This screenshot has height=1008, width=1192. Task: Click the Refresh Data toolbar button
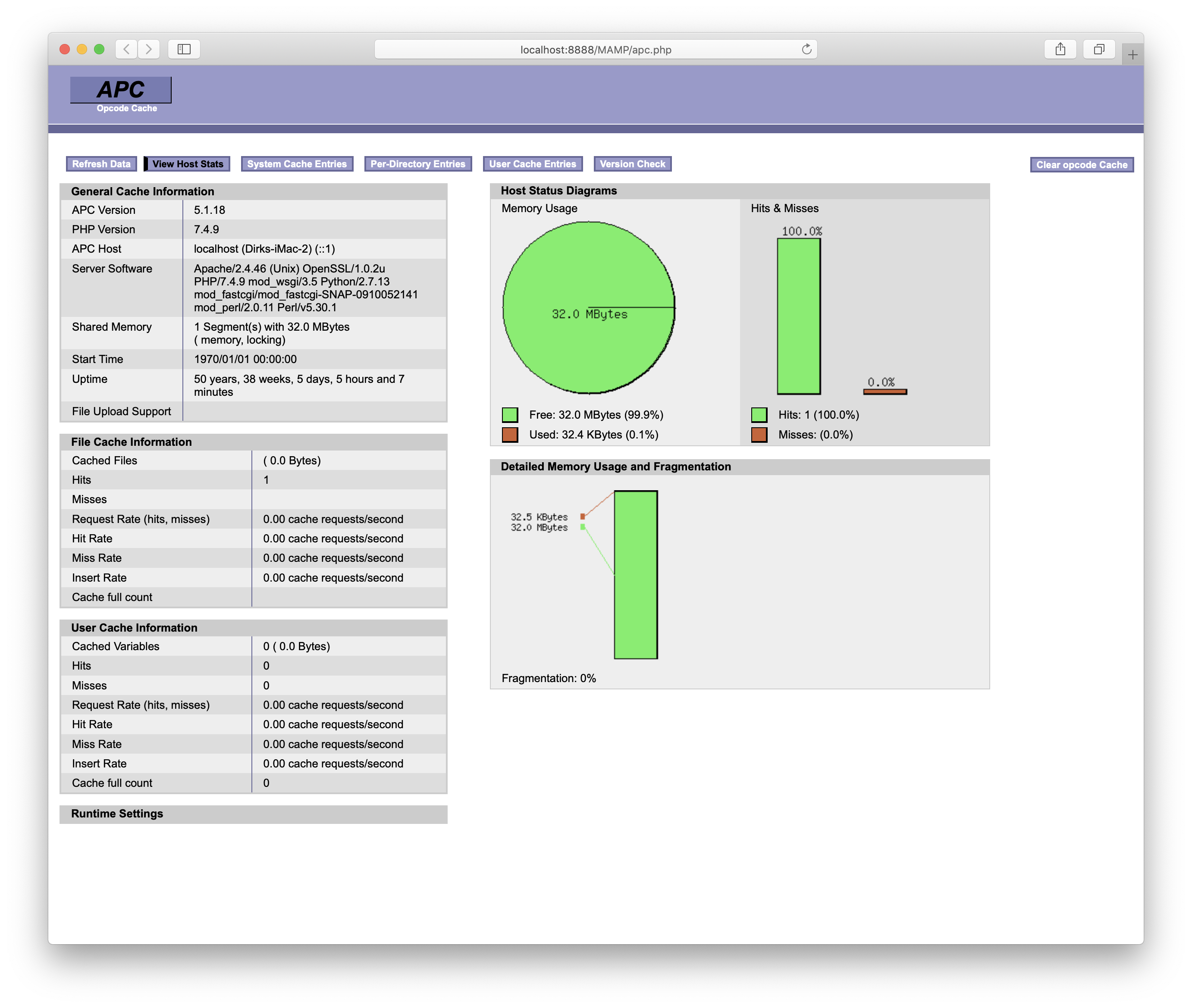[x=100, y=164]
